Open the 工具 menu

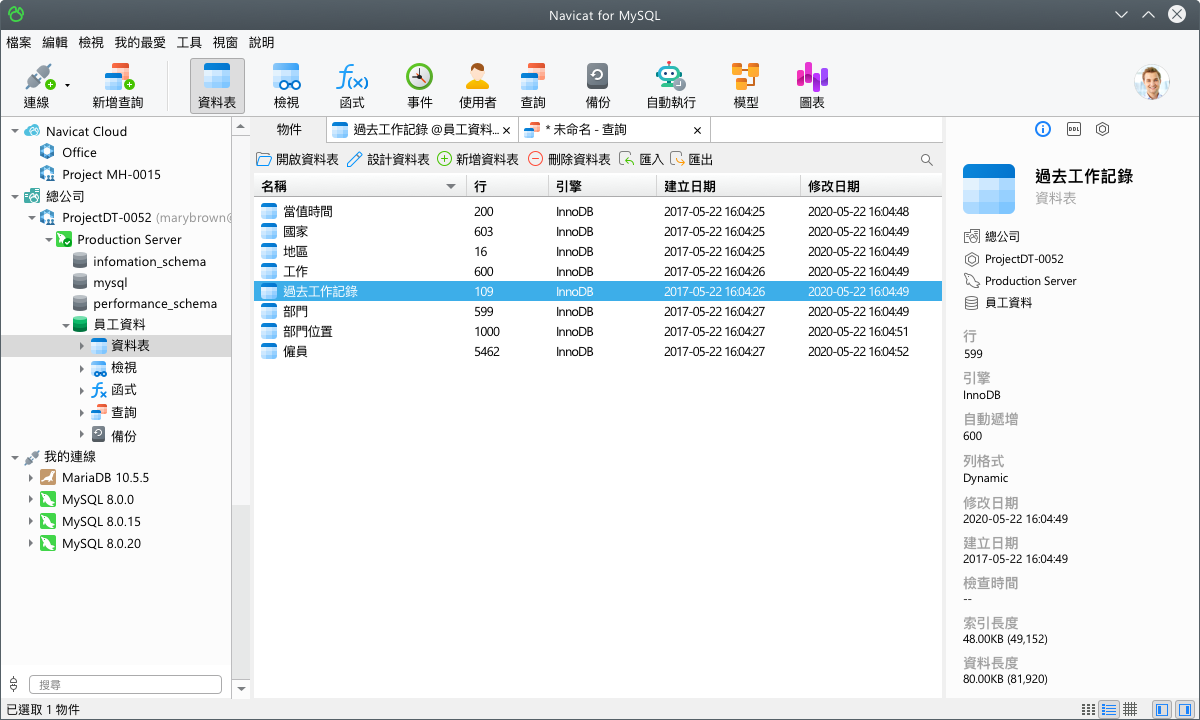189,43
